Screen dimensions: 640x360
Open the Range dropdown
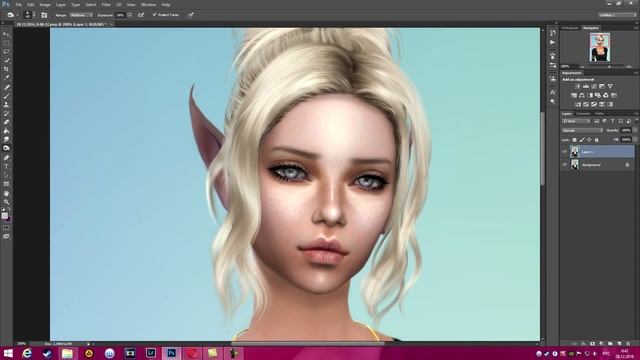click(81, 15)
